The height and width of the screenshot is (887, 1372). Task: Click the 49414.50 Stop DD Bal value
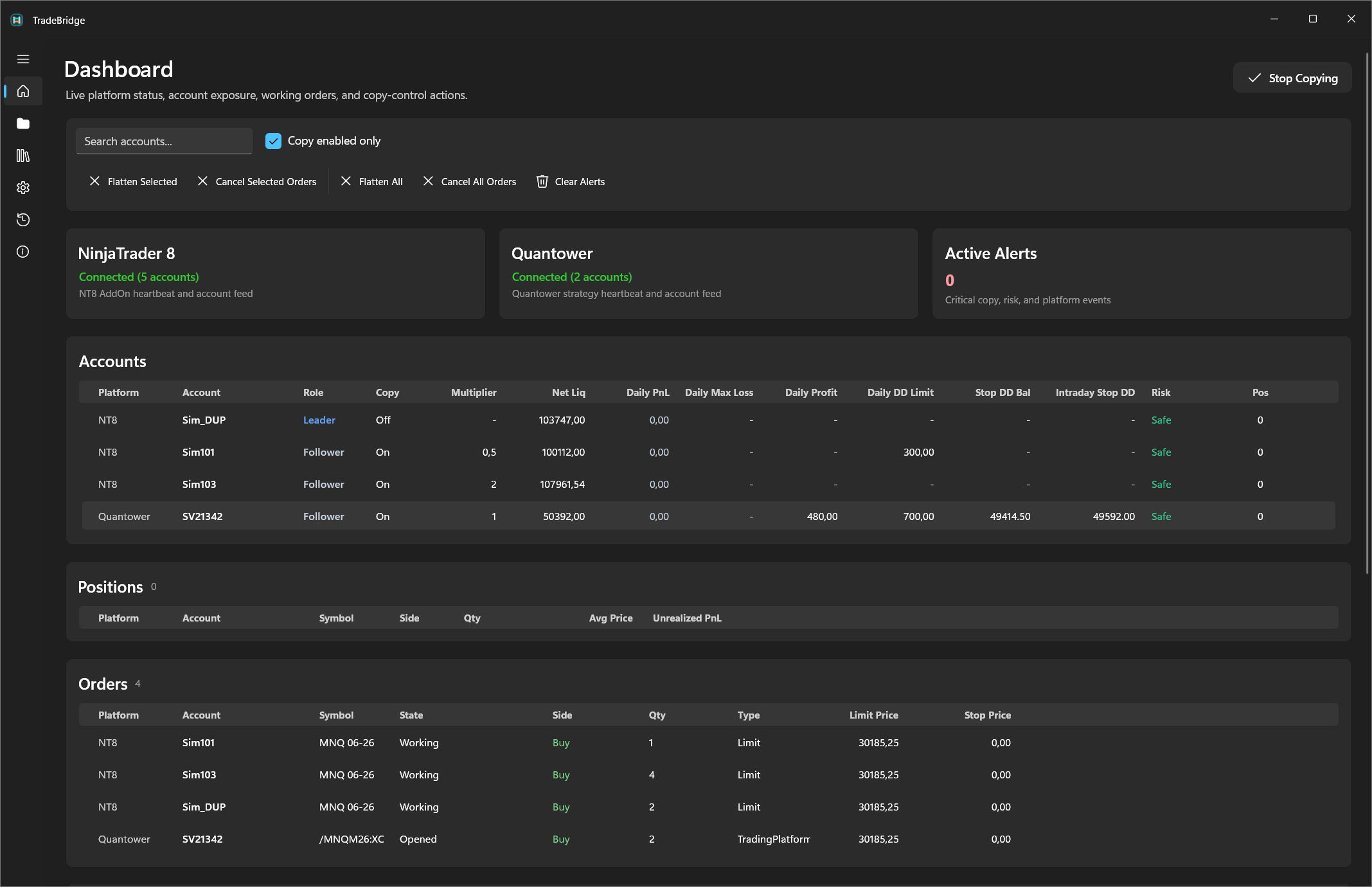1010,516
